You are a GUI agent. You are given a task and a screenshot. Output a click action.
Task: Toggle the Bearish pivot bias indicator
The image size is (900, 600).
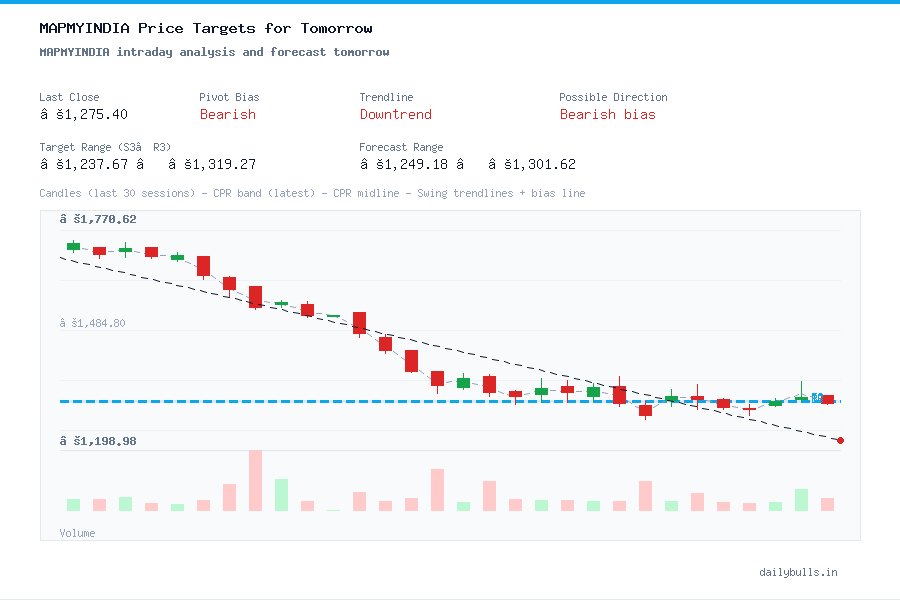pos(227,115)
